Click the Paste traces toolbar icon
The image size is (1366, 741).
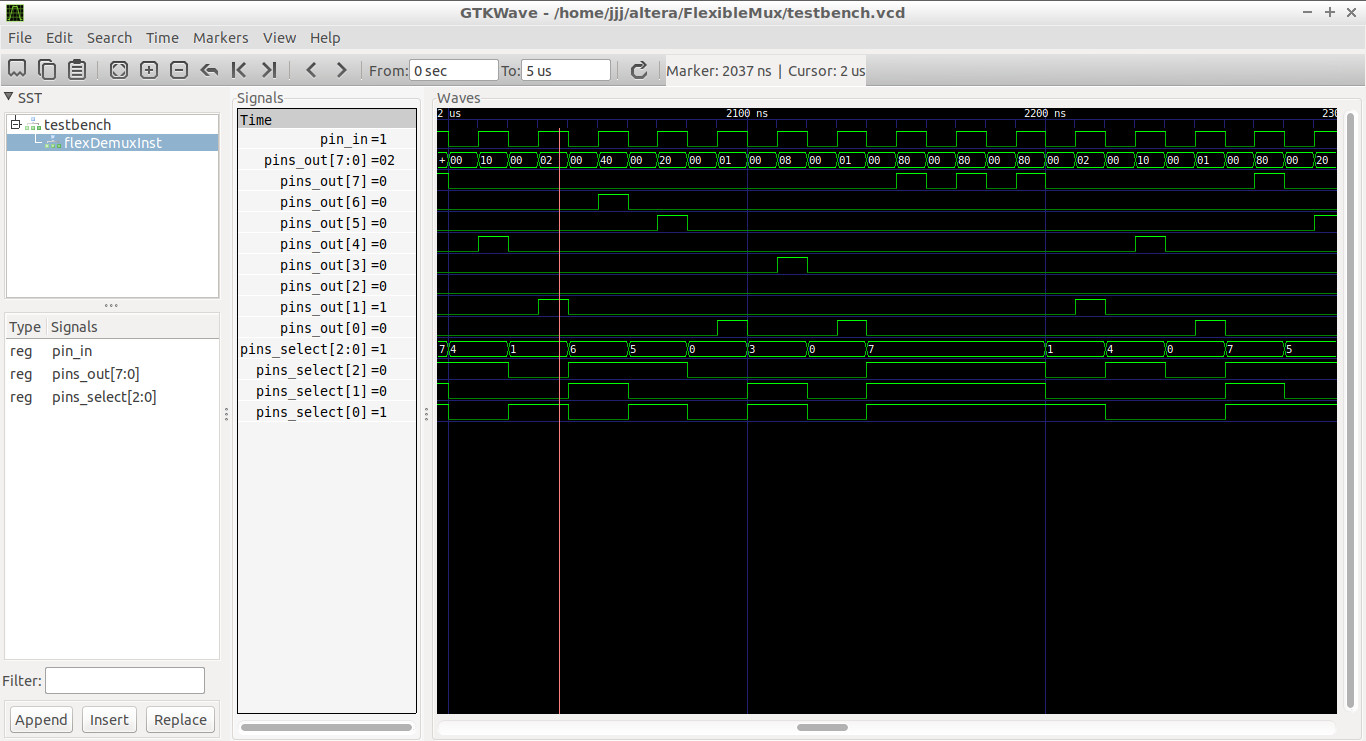(x=77, y=70)
